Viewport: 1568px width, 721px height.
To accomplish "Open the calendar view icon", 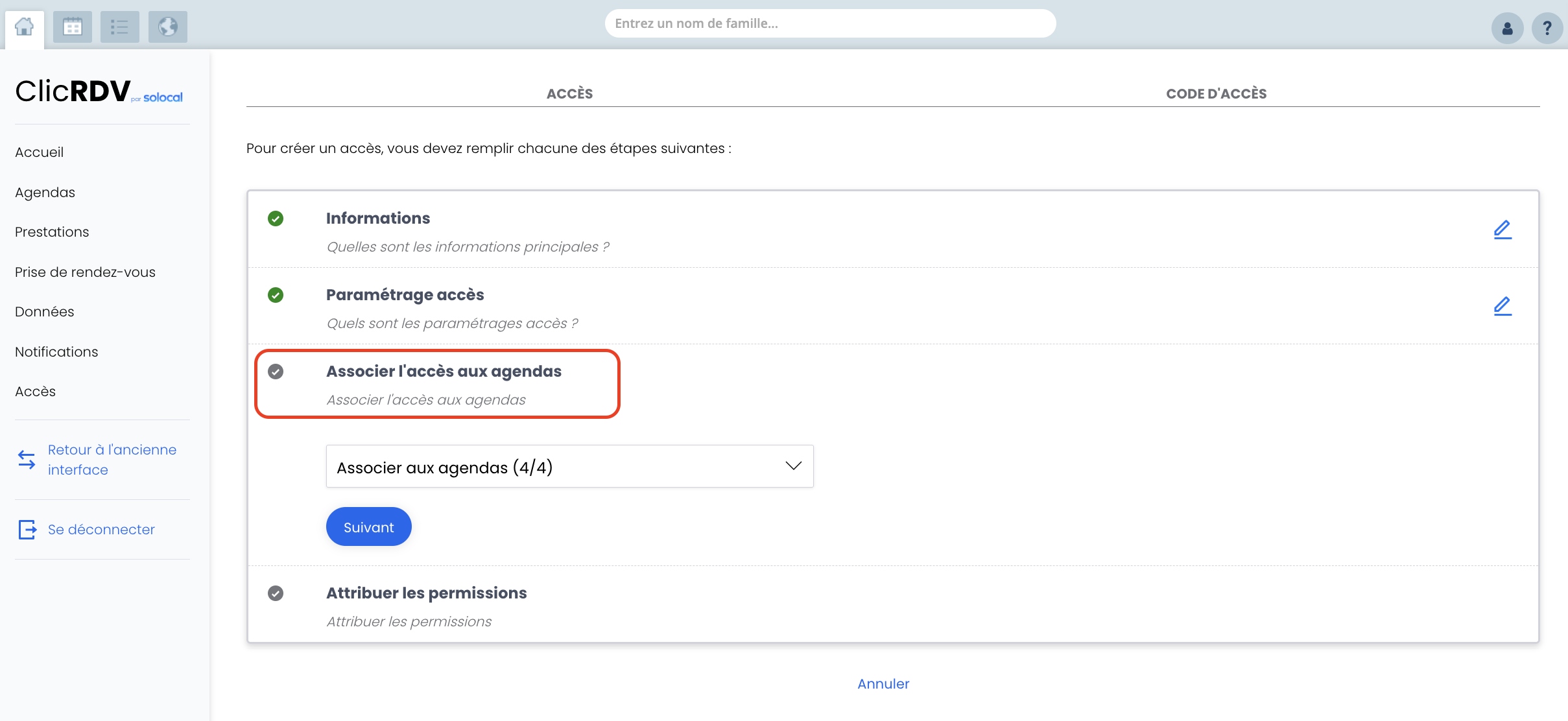I will coord(73,27).
